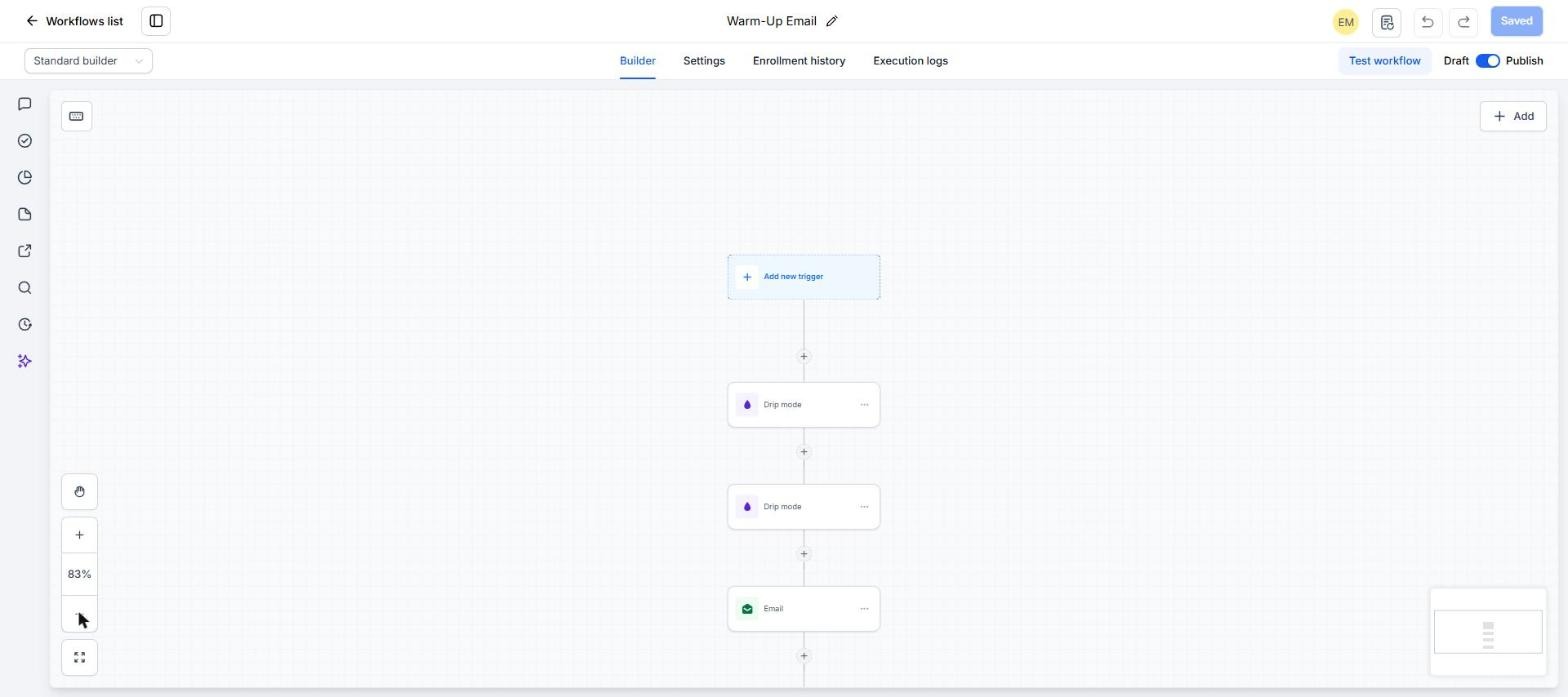Open the search icon in left sidebar

(25, 288)
